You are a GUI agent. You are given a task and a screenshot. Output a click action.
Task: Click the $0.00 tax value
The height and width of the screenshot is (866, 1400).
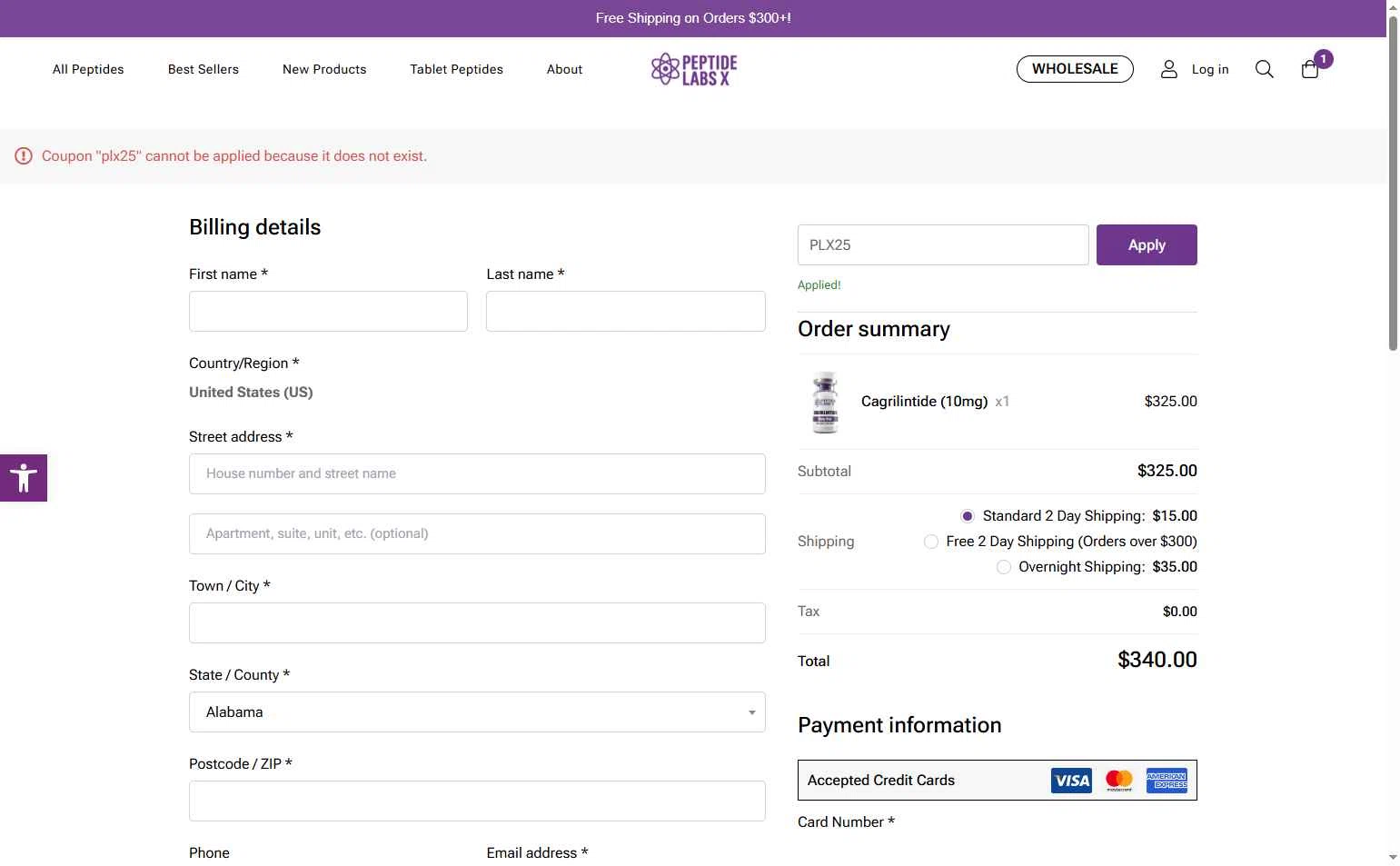click(x=1179, y=612)
